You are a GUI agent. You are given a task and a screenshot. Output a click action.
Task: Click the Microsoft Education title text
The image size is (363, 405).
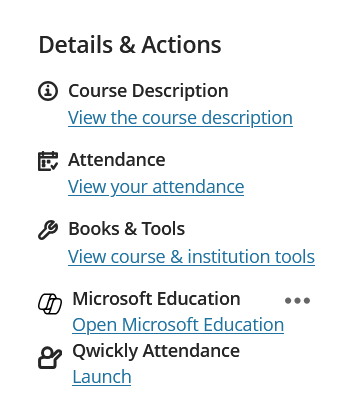tap(156, 299)
